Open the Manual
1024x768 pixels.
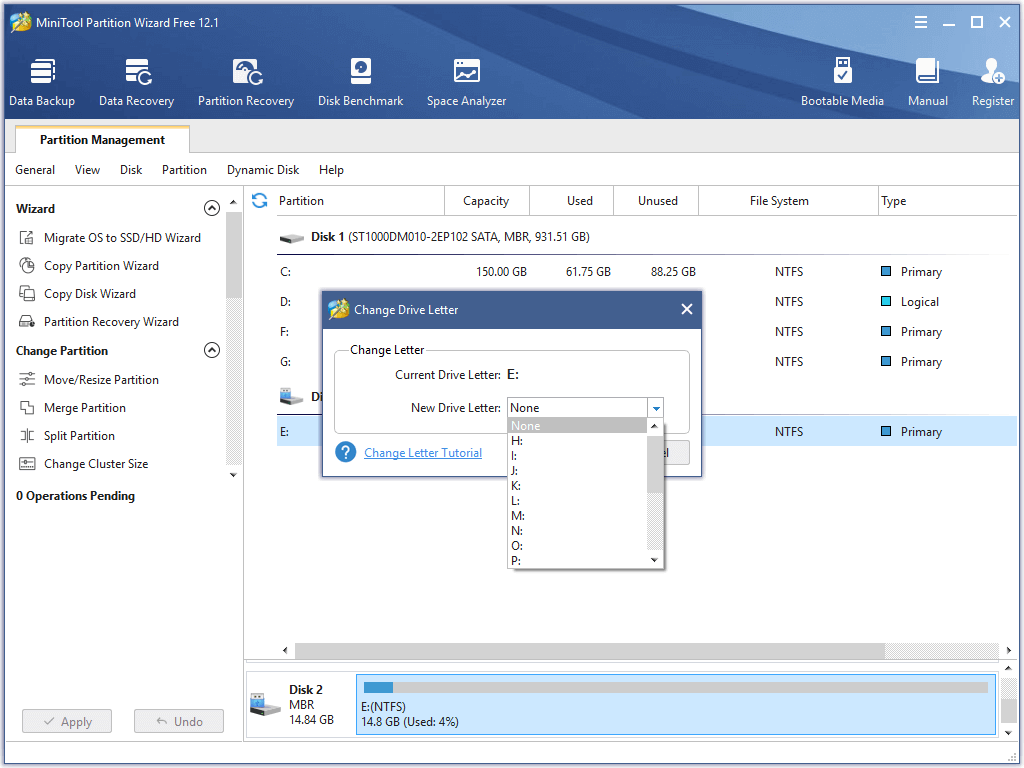coord(927,82)
